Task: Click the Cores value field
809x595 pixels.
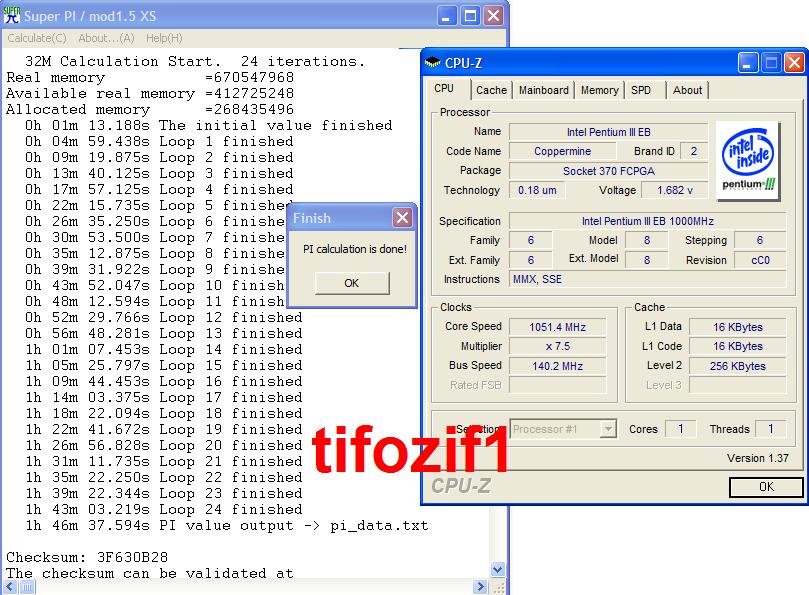Action: 681,429
